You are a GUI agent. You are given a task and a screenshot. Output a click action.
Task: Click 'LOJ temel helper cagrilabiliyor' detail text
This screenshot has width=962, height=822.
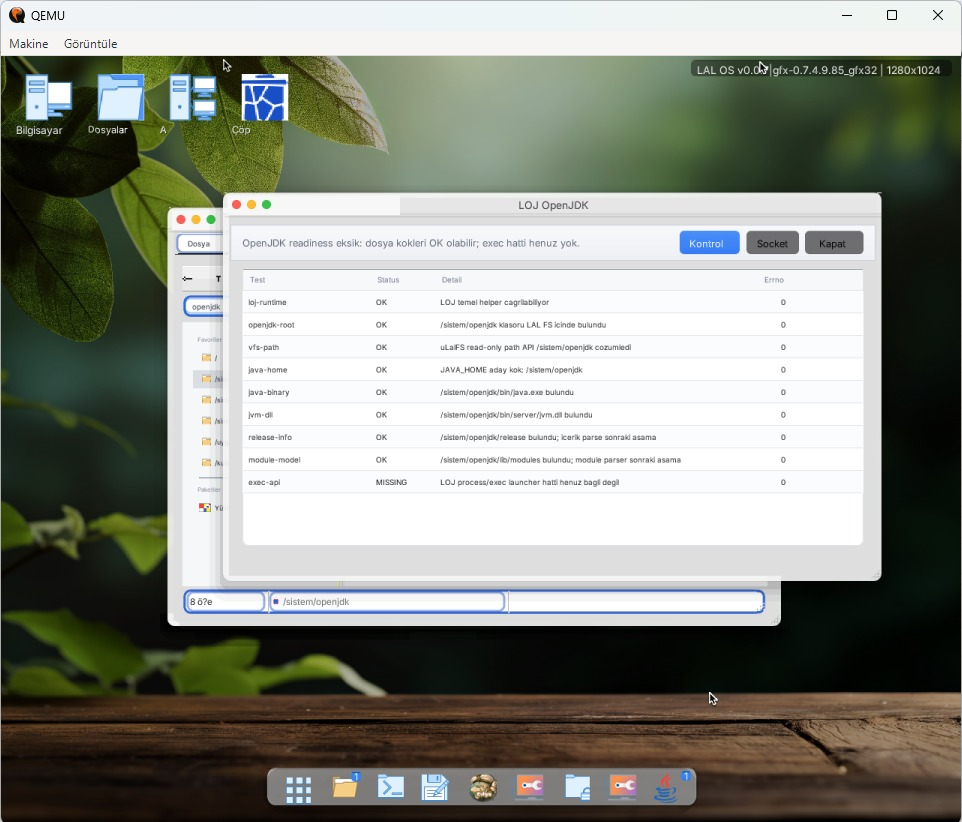[x=494, y=302]
